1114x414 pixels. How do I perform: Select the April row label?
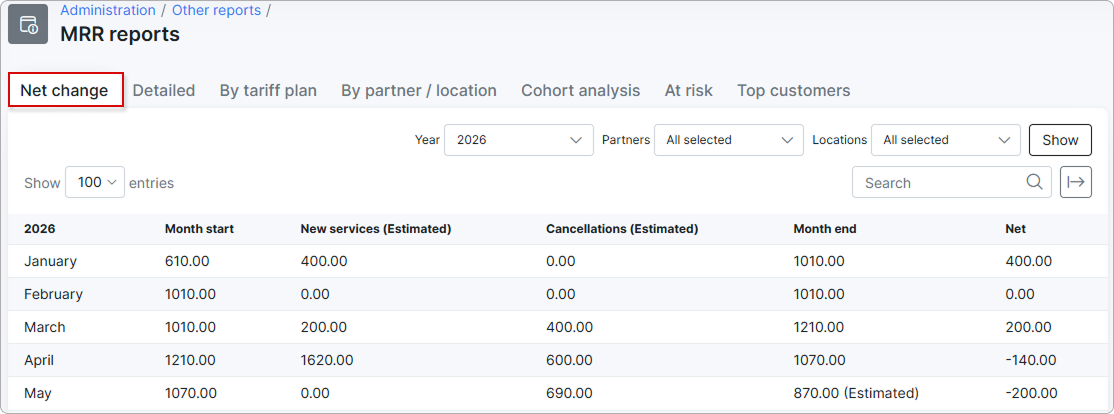[39, 360]
